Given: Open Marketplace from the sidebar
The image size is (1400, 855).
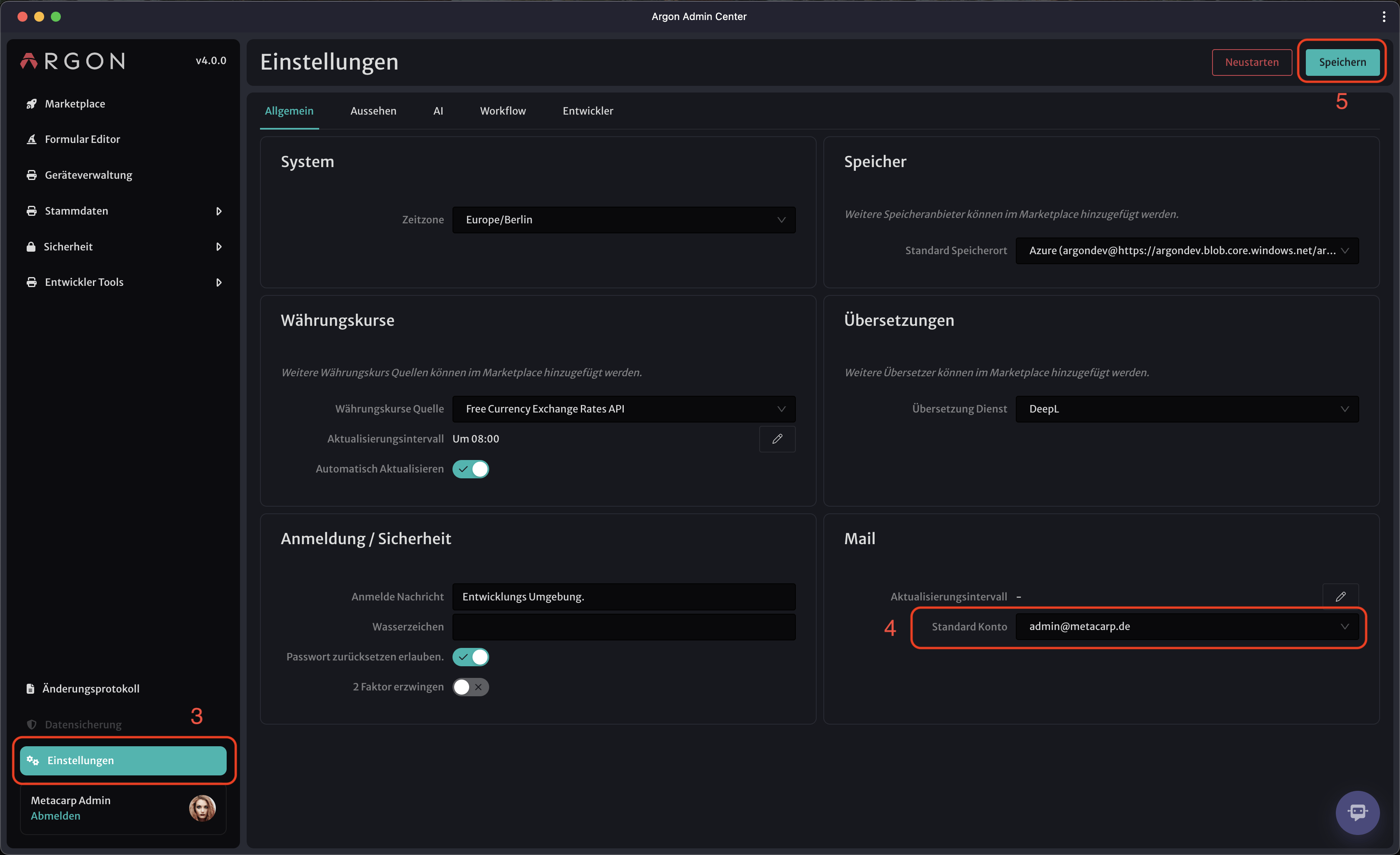Looking at the screenshot, I should pos(123,104).
